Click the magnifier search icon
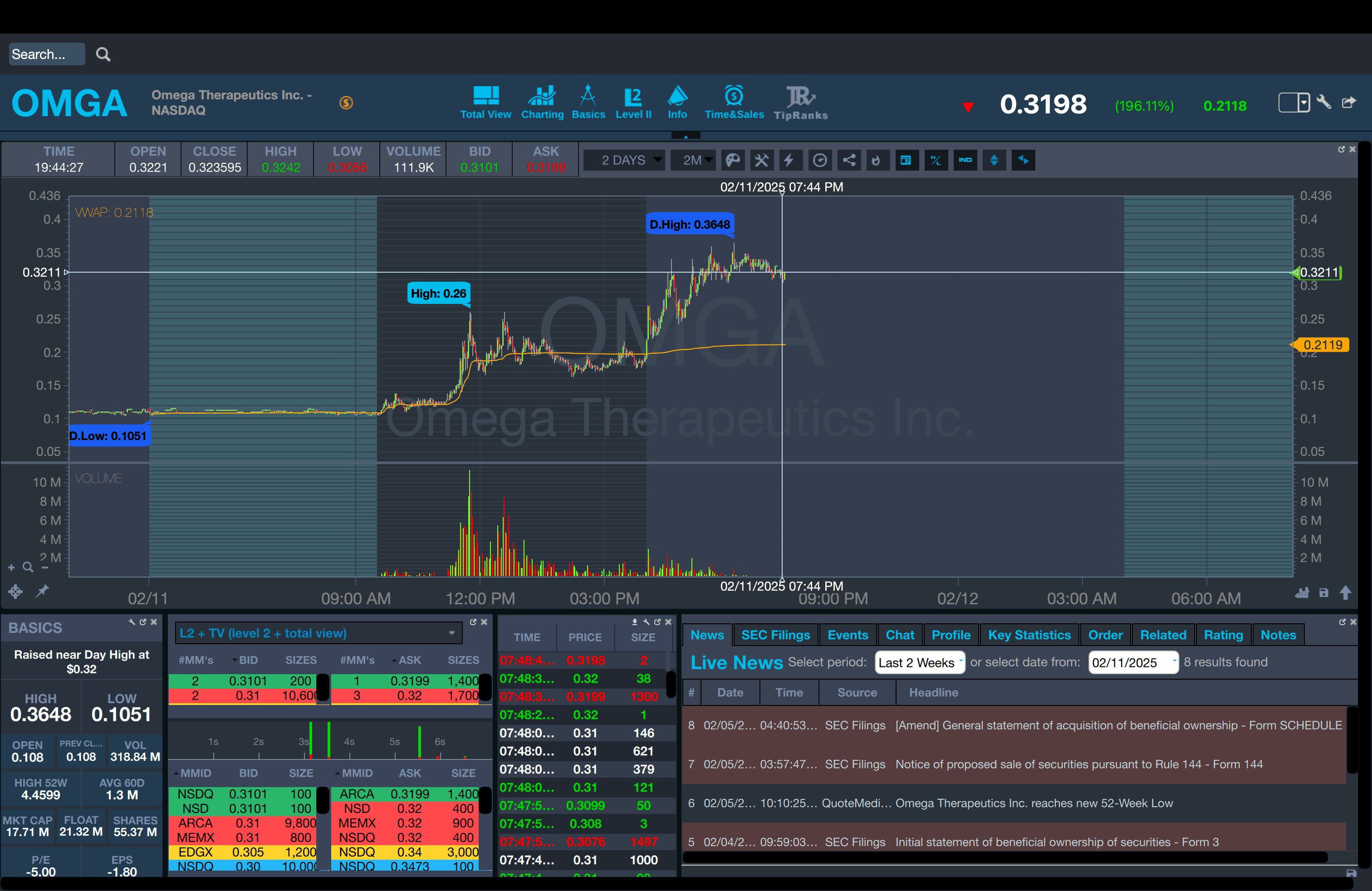This screenshot has width=1372, height=891. [x=103, y=54]
